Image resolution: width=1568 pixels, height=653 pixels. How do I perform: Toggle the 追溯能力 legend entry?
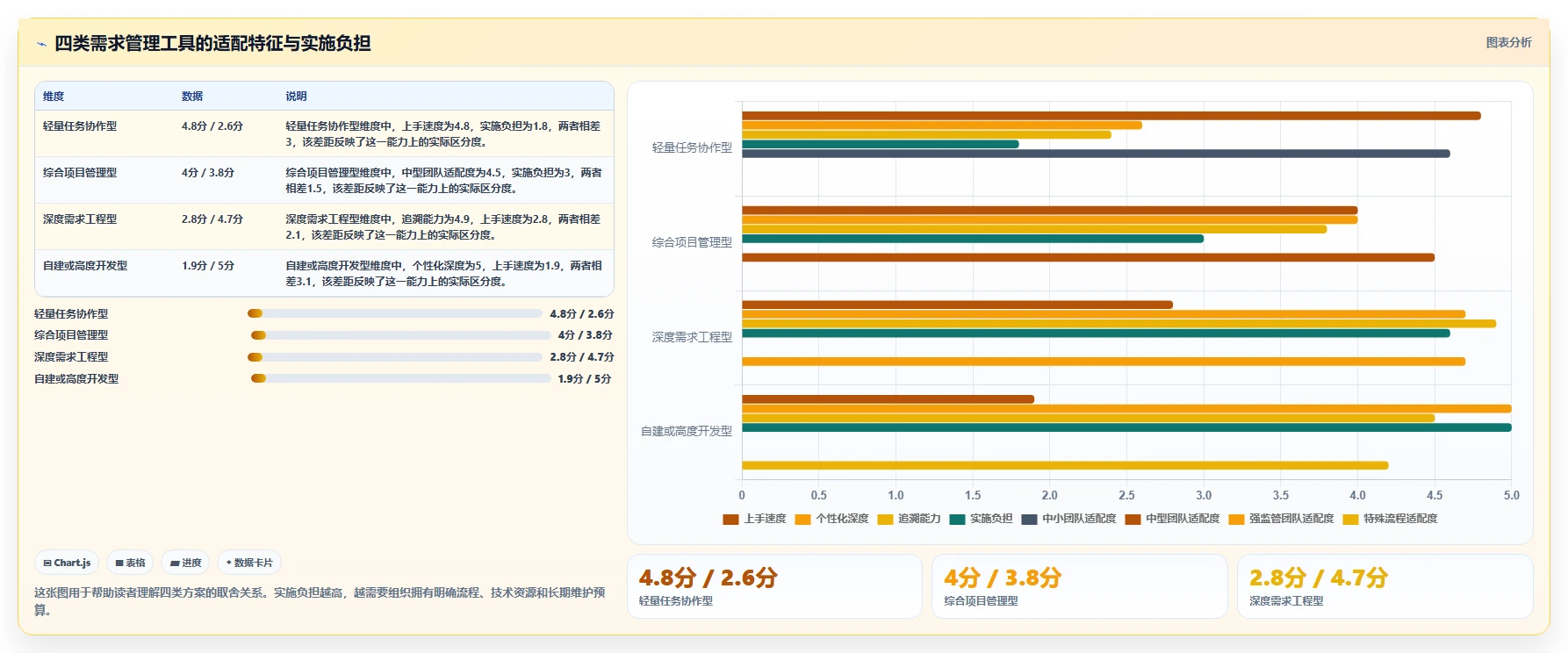click(909, 519)
